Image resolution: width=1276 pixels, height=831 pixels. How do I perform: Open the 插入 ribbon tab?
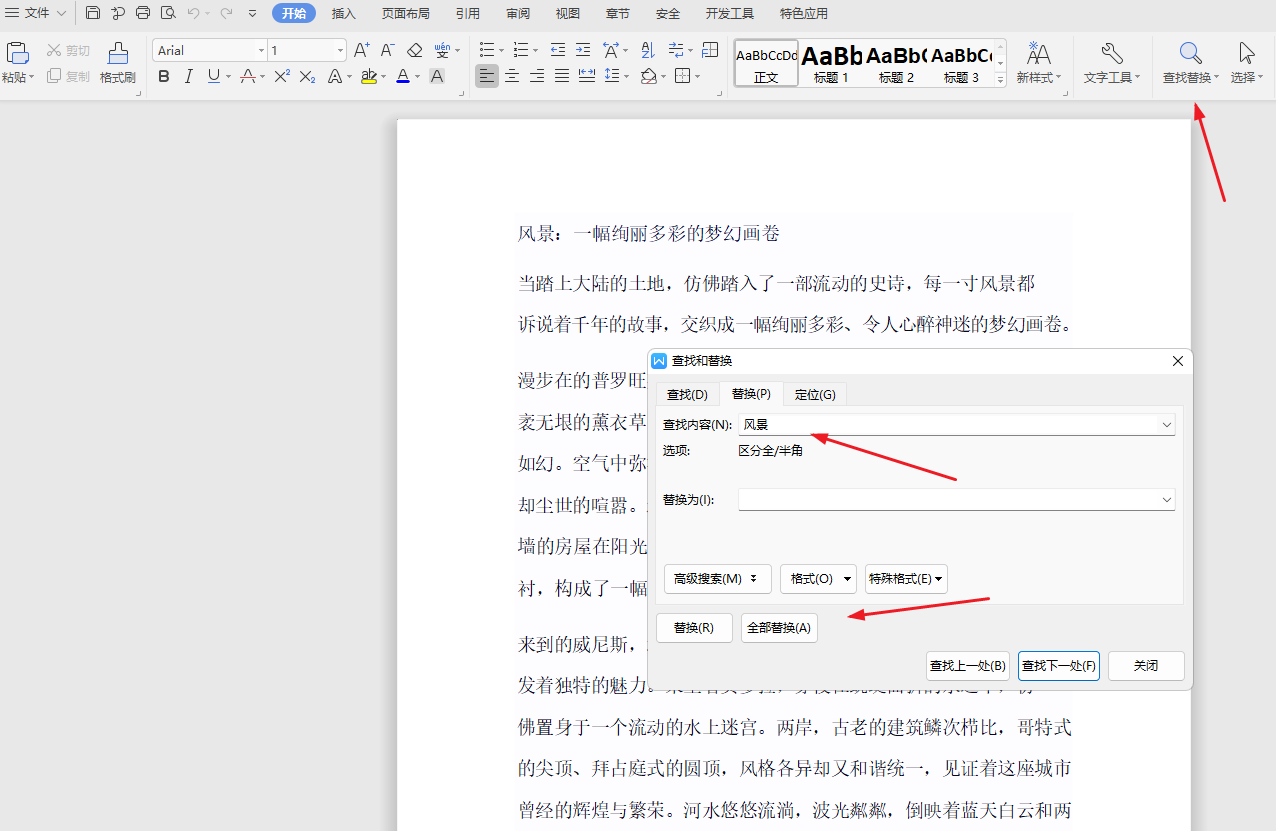click(x=343, y=13)
